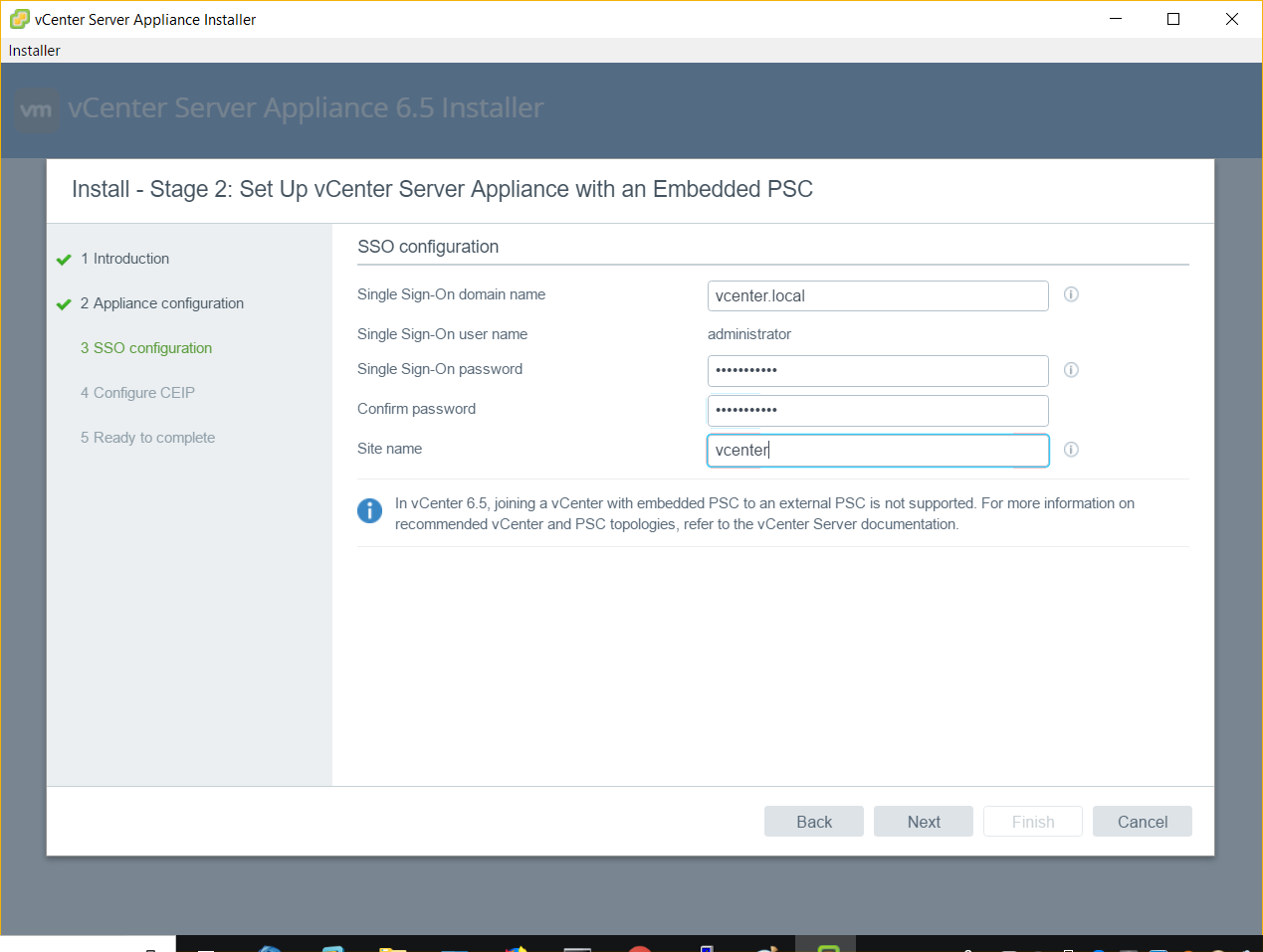Click info icon beside Single Sign-On password
The height and width of the screenshot is (952, 1263).
[1071, 370]
